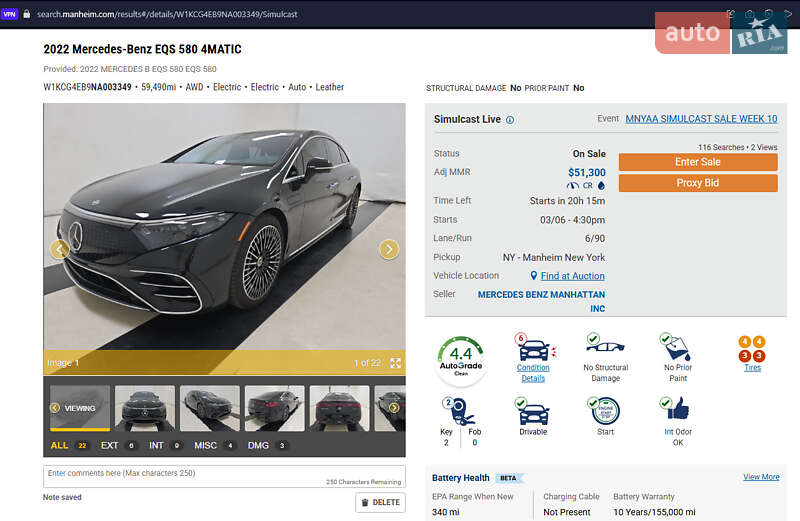Viewport: 800px width, 521px height.
Task: Click the 'NY - Manheim New York' pickup text
Action: click(554, 258)
